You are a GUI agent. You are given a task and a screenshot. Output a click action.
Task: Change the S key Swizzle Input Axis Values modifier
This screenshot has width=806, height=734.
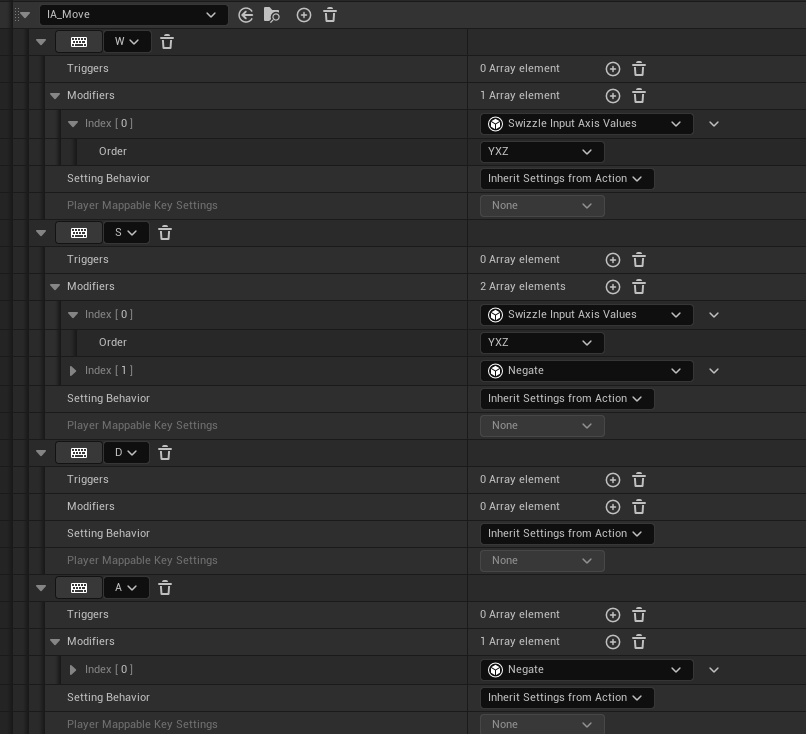587,315
